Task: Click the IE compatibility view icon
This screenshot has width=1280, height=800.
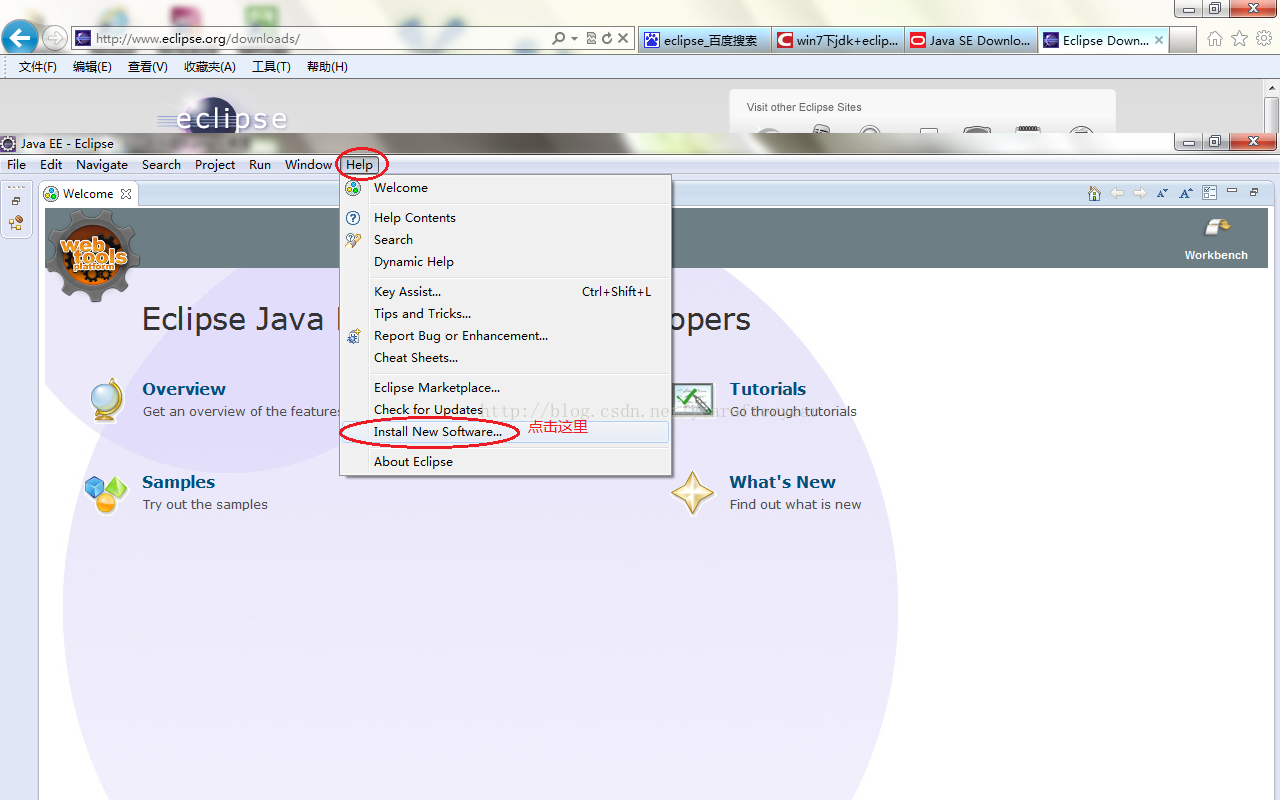Action: click(x=591, y=39)
